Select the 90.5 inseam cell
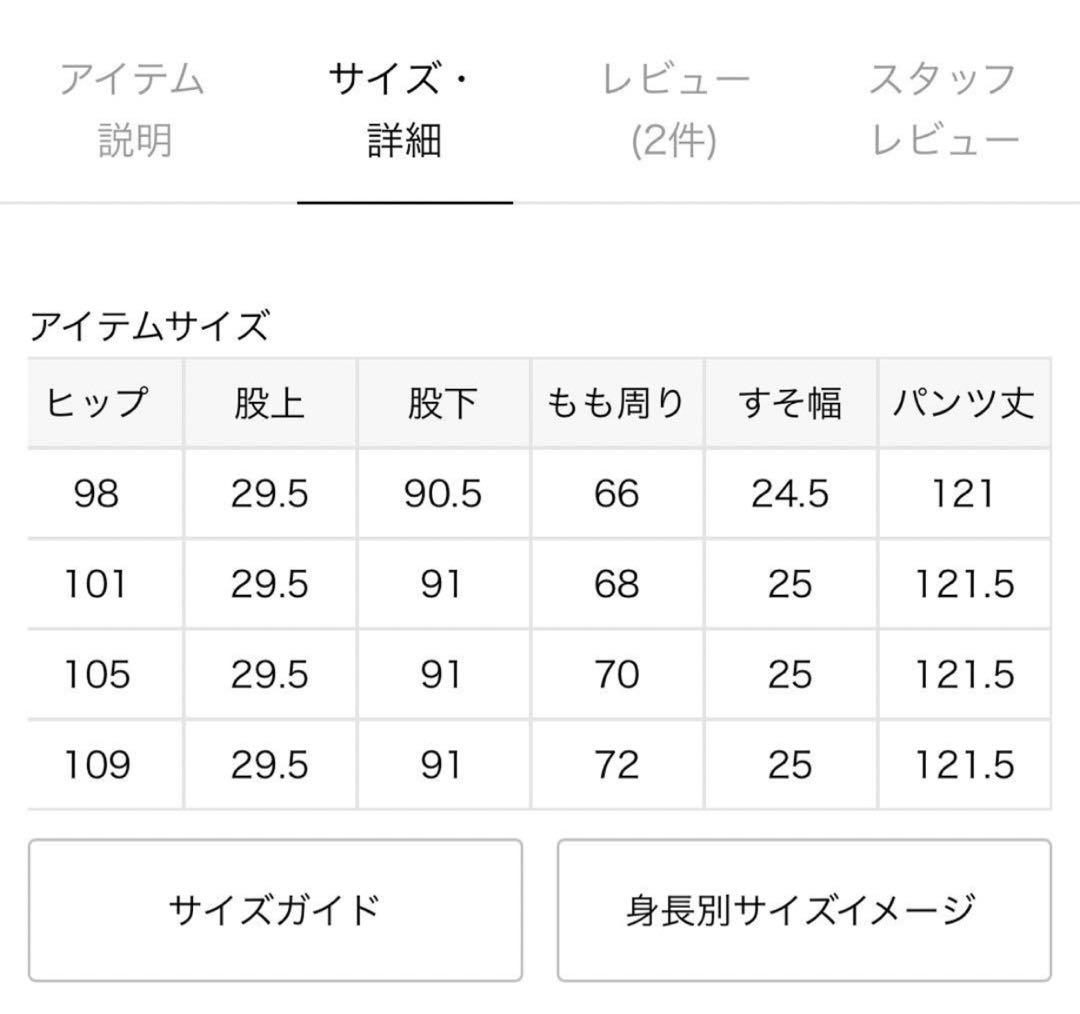 [442, 494]
